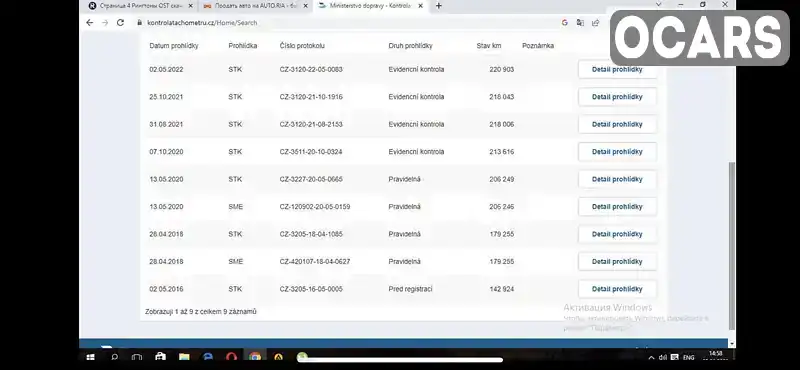800x370 pixels.
Task: Open Task View on the taskbar
Action: tap(137, 357)
